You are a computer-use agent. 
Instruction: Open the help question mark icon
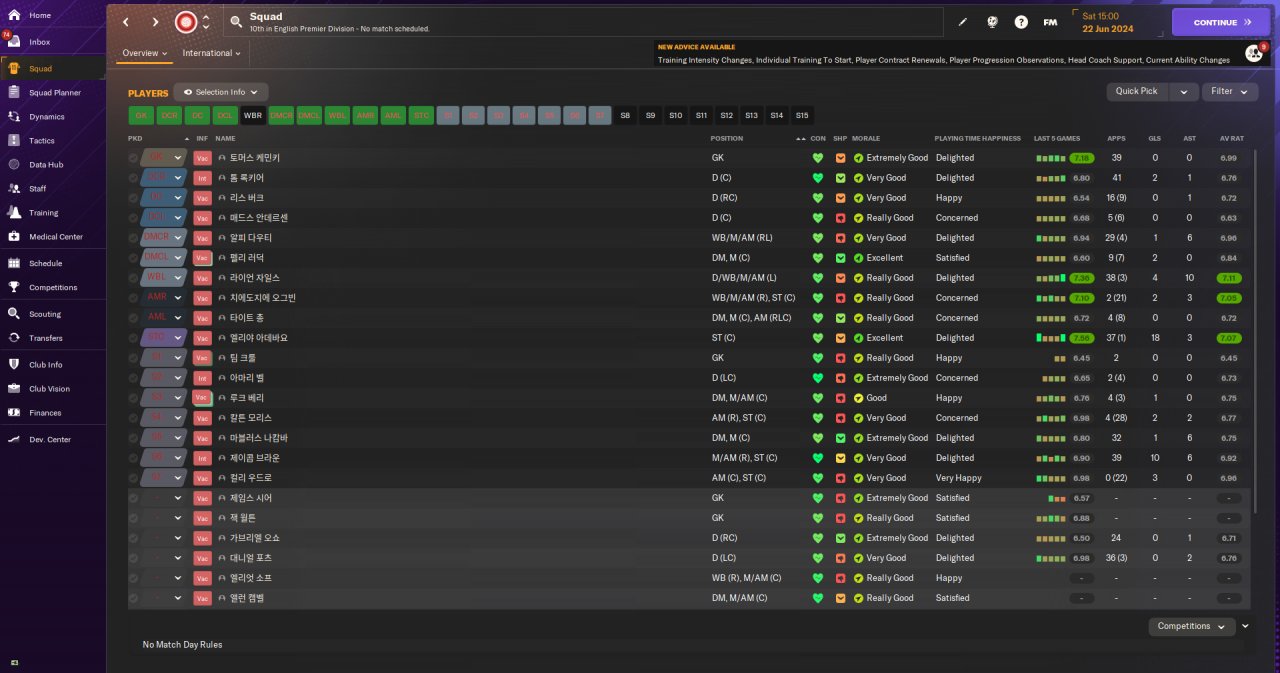coord(1021,22)
